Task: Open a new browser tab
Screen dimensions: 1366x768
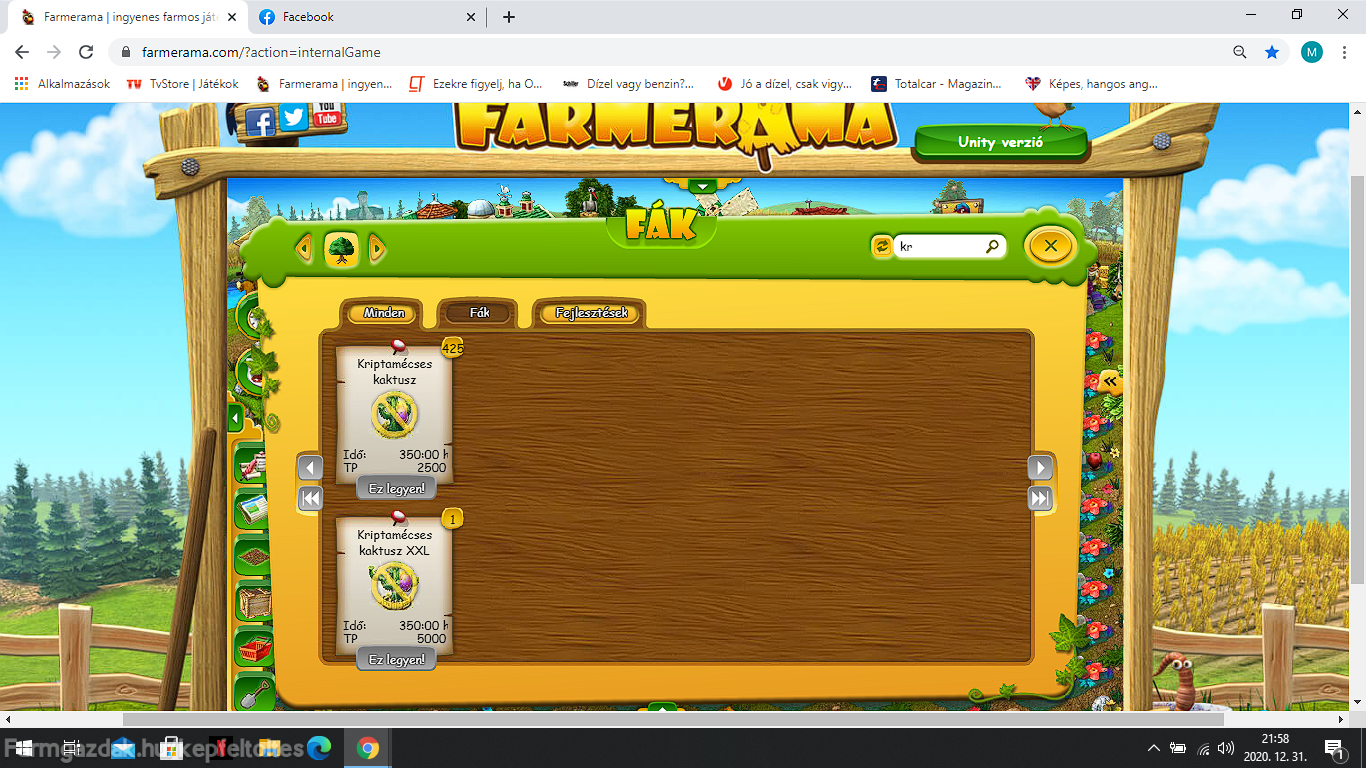Action: (509, 17)
